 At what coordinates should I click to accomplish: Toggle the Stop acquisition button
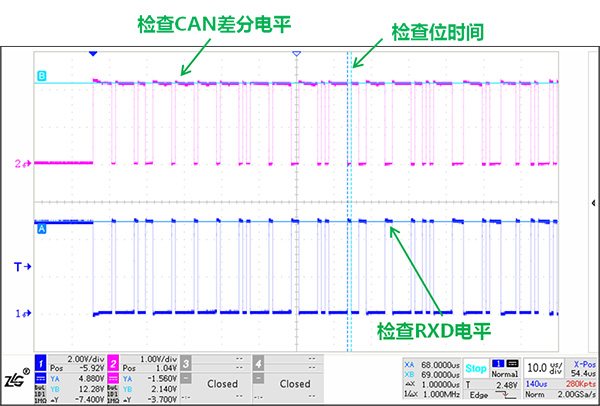tap(476, 367)
